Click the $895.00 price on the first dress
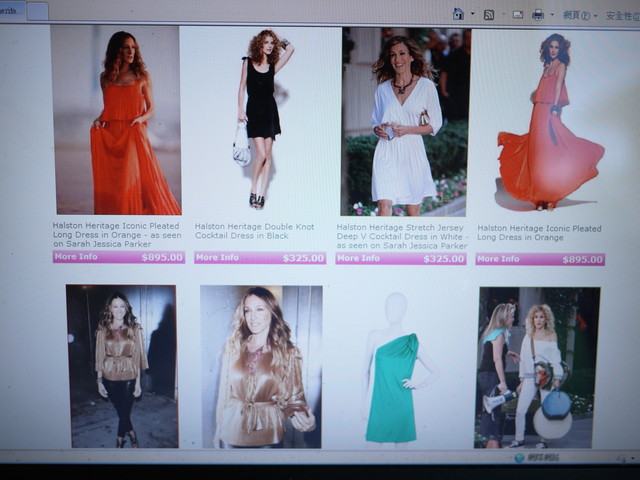640x480 pixels. [162, 257]
